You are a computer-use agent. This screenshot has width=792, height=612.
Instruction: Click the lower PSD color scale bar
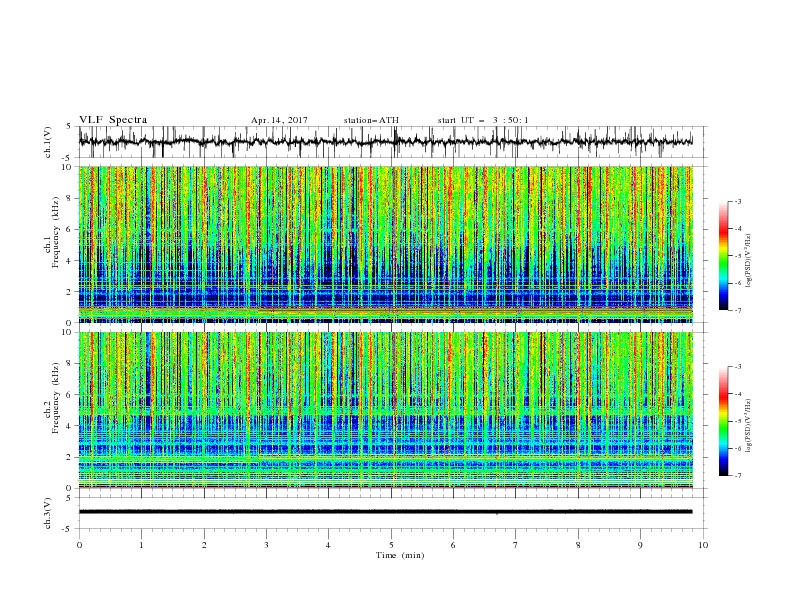(724, 421)
